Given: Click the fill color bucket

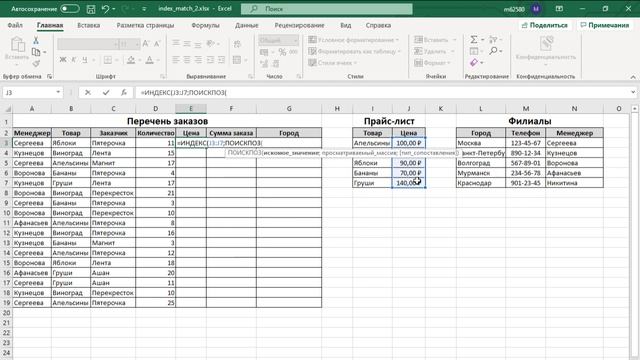Looking at the screenshot, I should [x=131, y=60].
